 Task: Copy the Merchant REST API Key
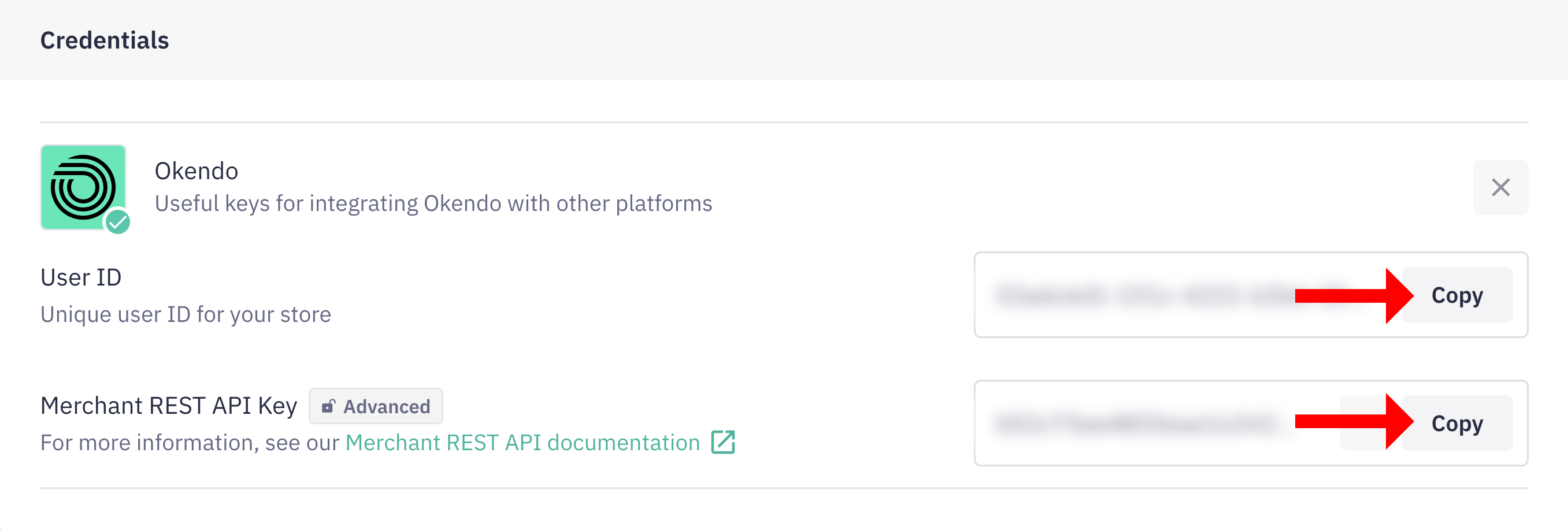coord(1457,423)
